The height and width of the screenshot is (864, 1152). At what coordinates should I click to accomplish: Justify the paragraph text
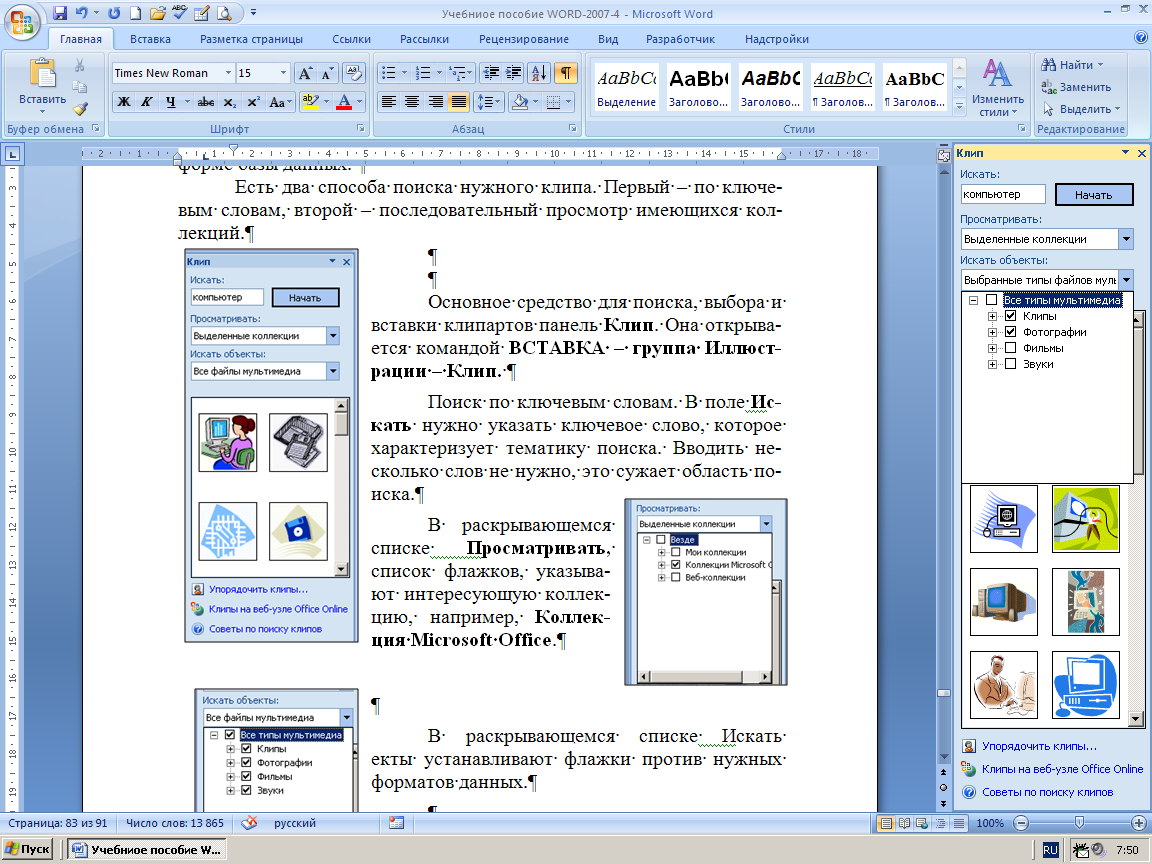coord(459,102)
